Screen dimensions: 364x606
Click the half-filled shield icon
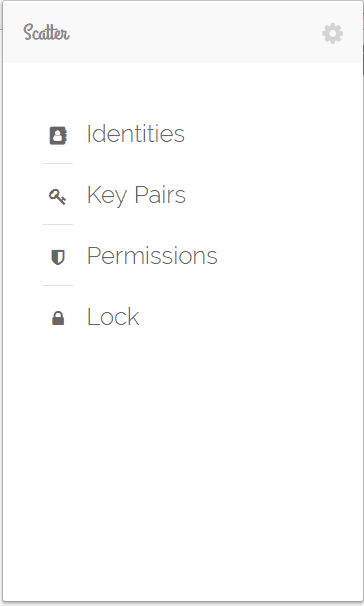point(58,257)
